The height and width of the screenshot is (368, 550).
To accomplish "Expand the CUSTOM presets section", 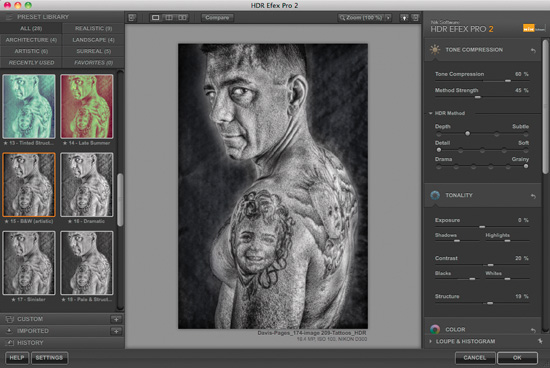I will point(56,319).
